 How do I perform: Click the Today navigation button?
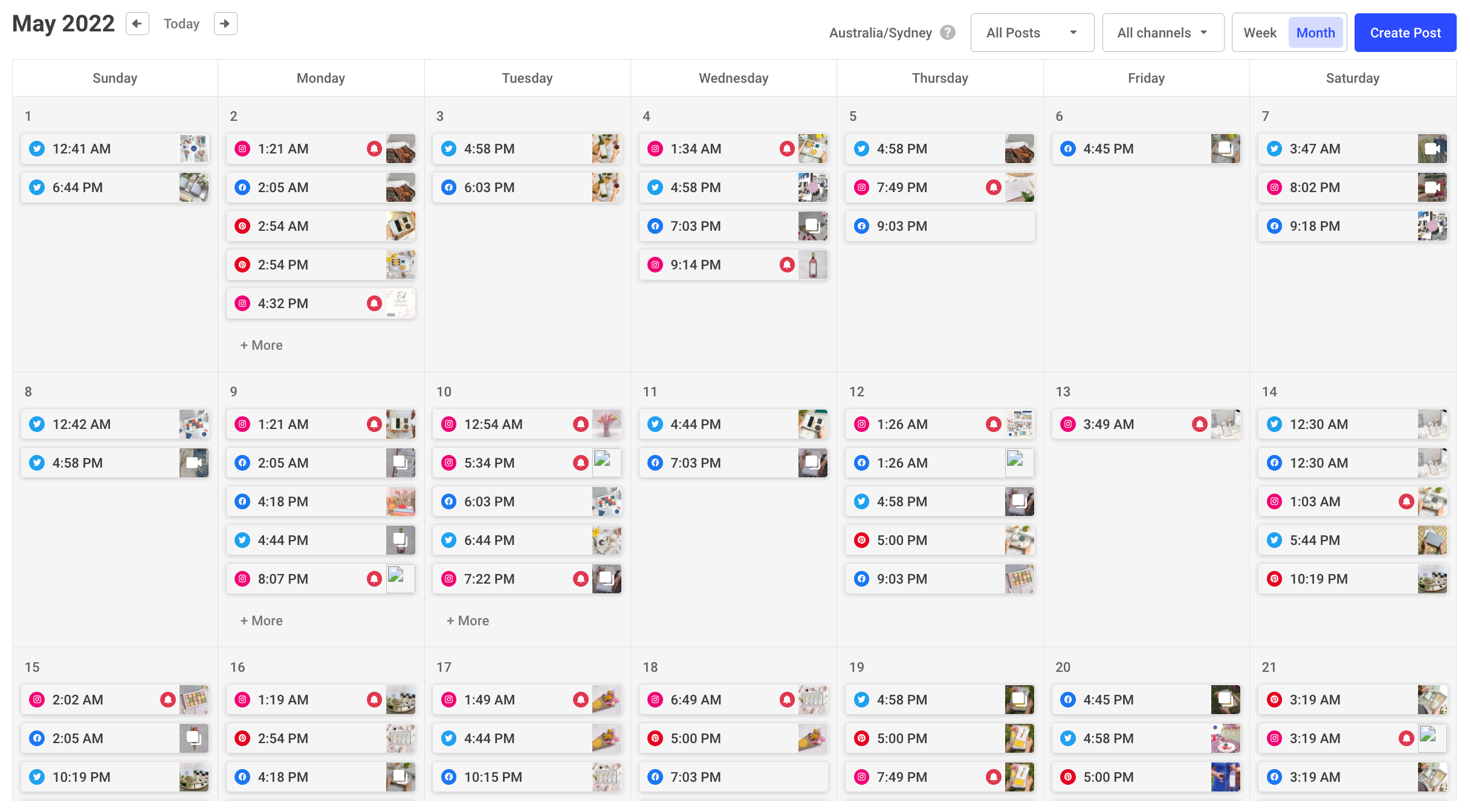click(x=181, y=24)
